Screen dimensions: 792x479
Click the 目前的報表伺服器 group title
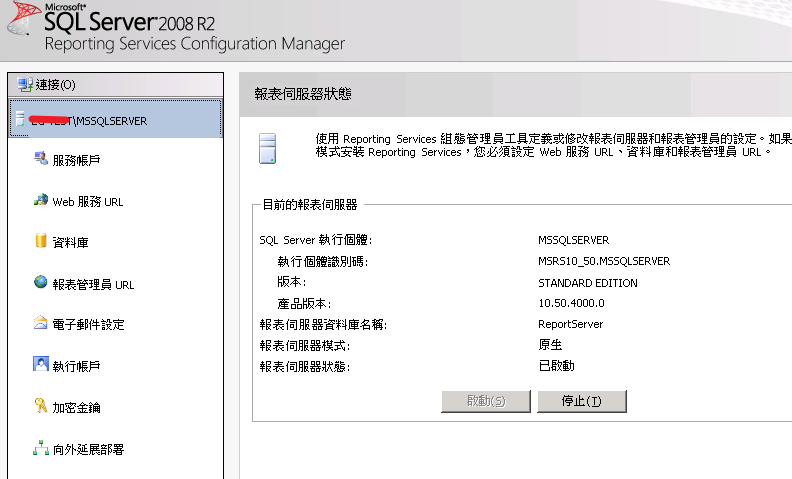point(310,205)
